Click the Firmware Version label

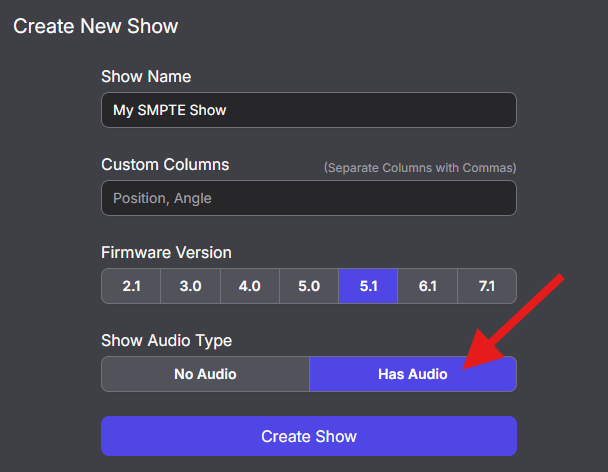pos(166,253)
